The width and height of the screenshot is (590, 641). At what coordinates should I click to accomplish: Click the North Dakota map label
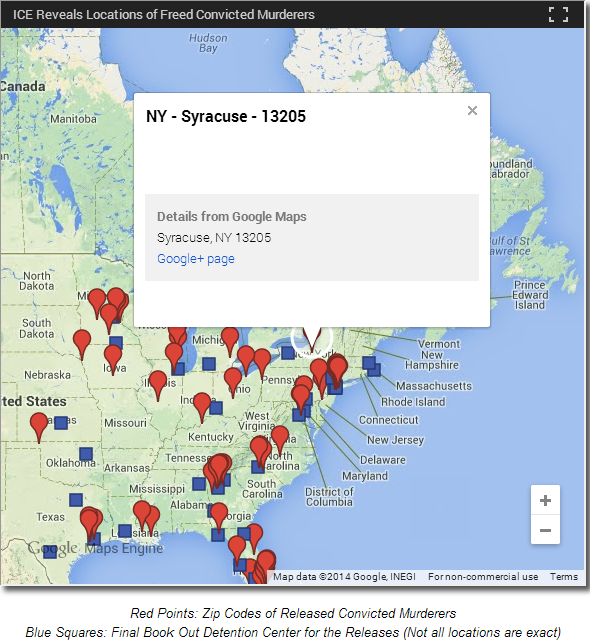click(x=37, y=281)
